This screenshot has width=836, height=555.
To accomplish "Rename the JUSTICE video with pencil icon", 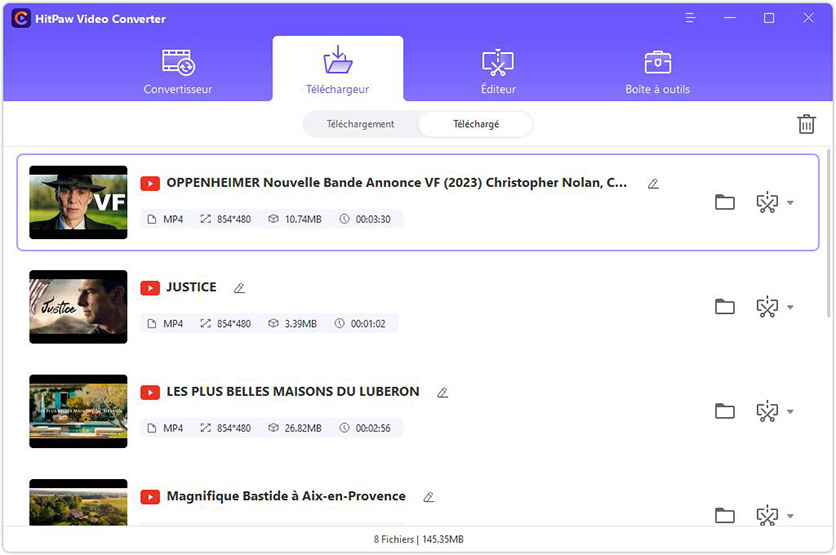I will click(239, 288).
